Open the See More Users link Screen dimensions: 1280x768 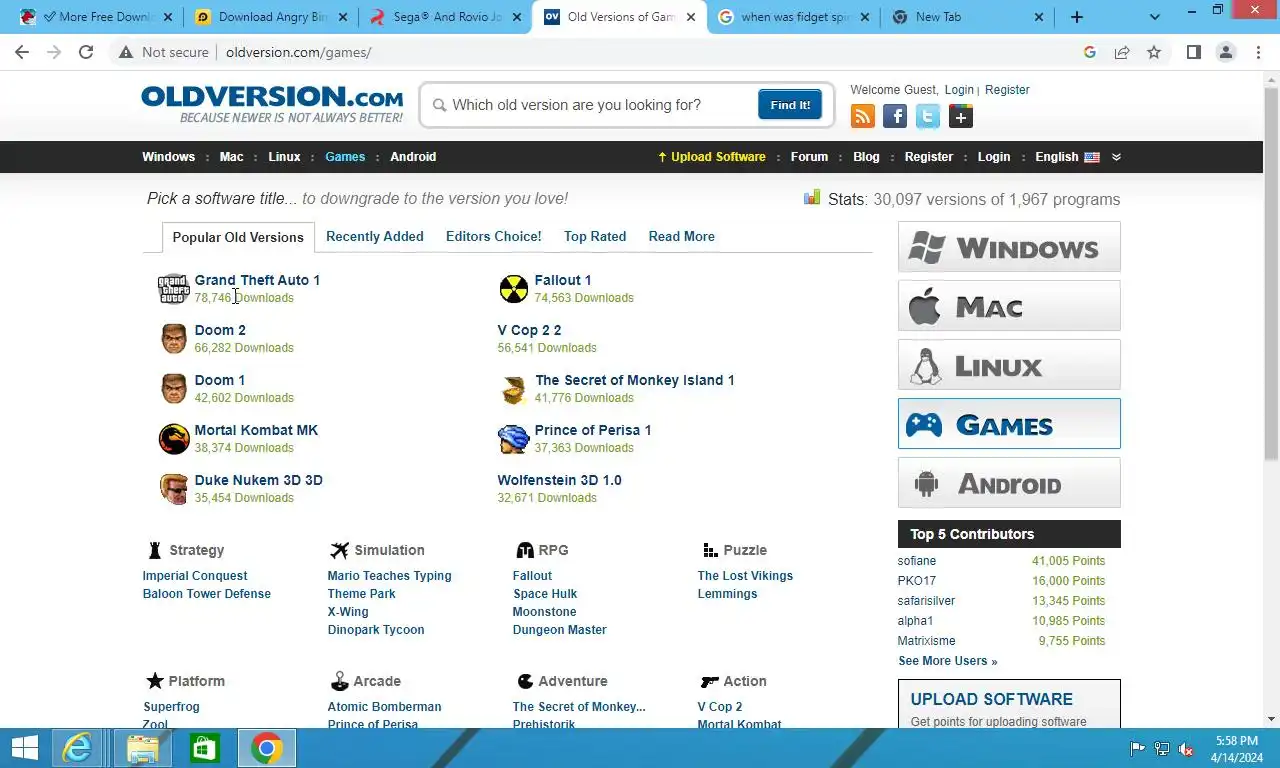tap(947, 661)
